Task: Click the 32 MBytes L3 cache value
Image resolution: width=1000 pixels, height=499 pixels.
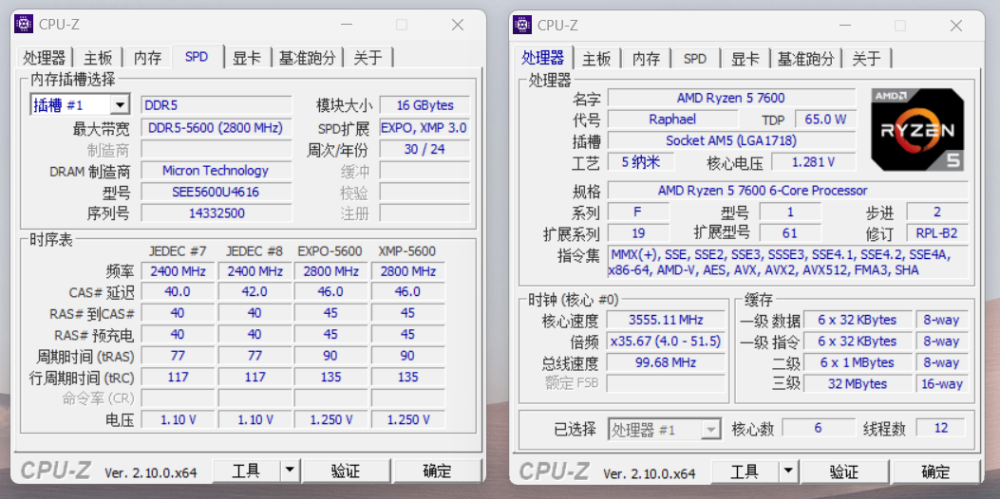Action: click(x=857, y=384)
